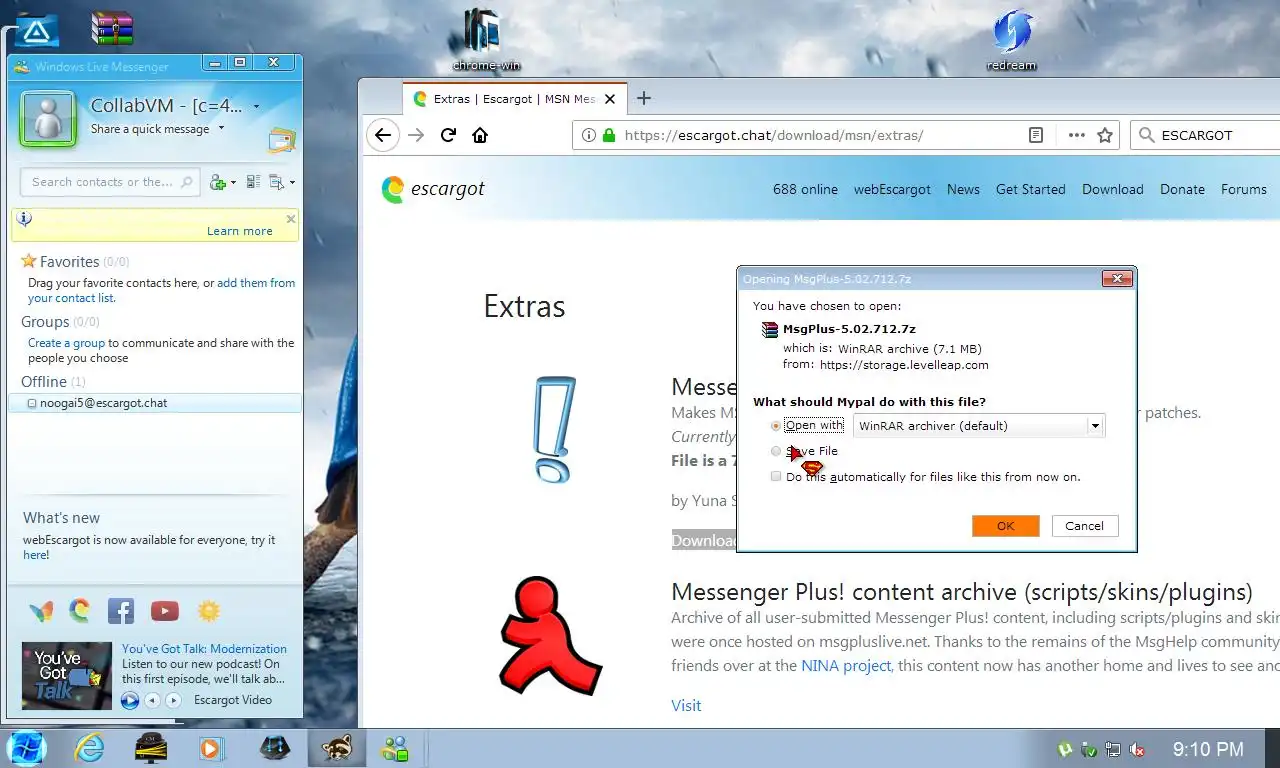The height and width of the screenshot is (768, 1280).
Task: Open the Facebook icon in Messenger
Action: pos(121,610)
